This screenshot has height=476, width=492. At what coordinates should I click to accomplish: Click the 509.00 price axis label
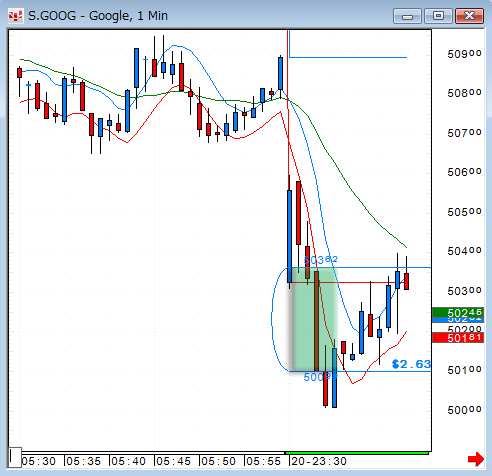point(464,54)
